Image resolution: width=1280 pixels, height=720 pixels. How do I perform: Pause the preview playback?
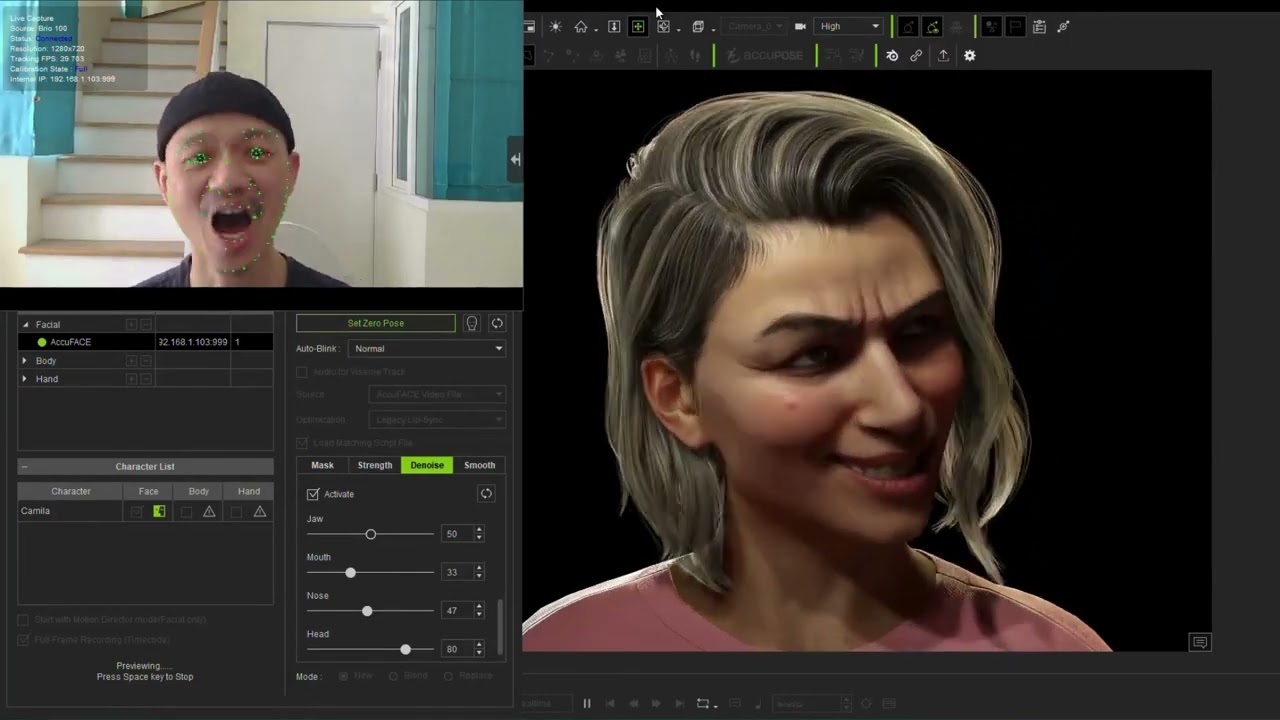click(x=587, y=704)
